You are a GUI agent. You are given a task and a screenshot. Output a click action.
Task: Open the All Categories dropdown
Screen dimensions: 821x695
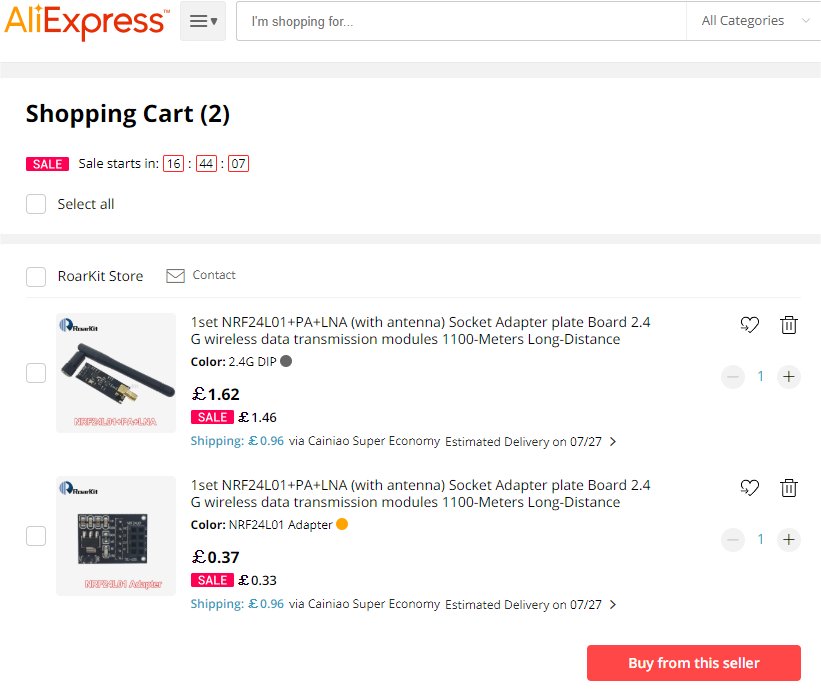click(753, 21)
